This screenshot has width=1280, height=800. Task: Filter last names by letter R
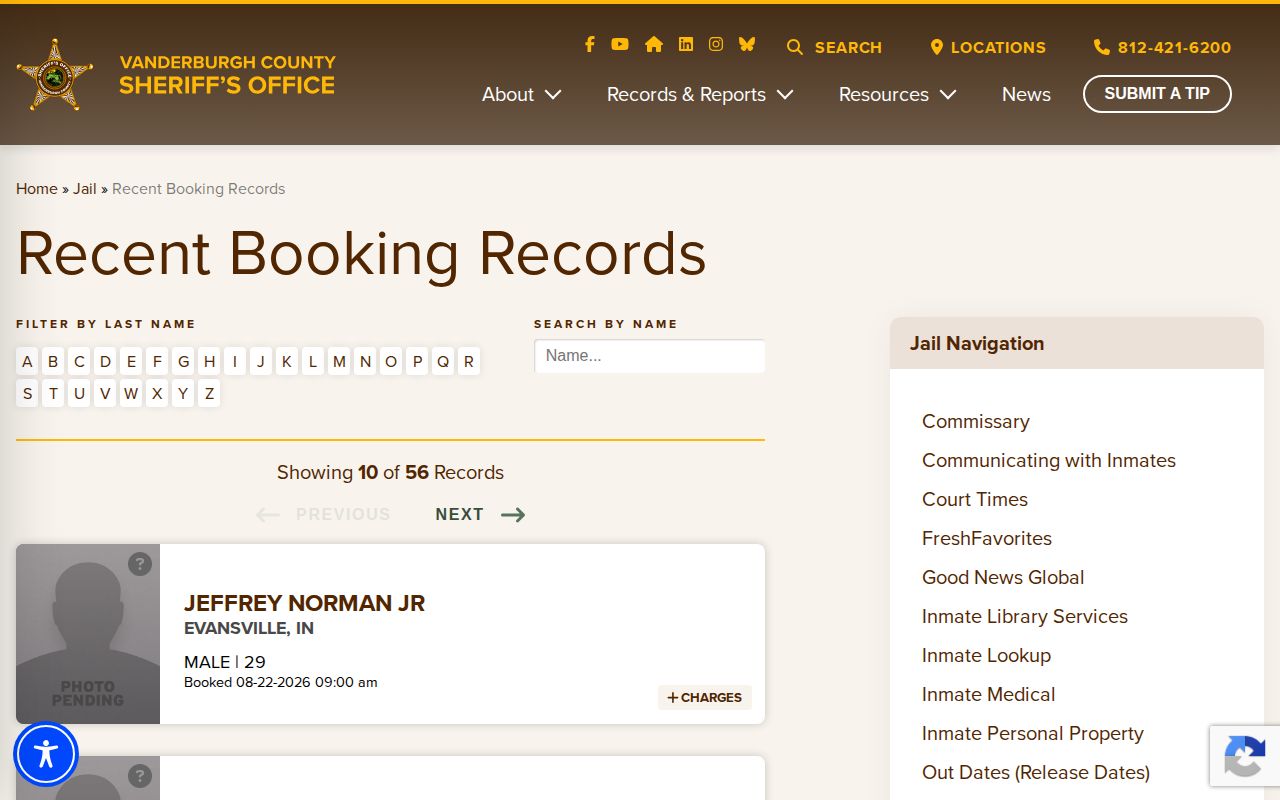coord(469,362)
